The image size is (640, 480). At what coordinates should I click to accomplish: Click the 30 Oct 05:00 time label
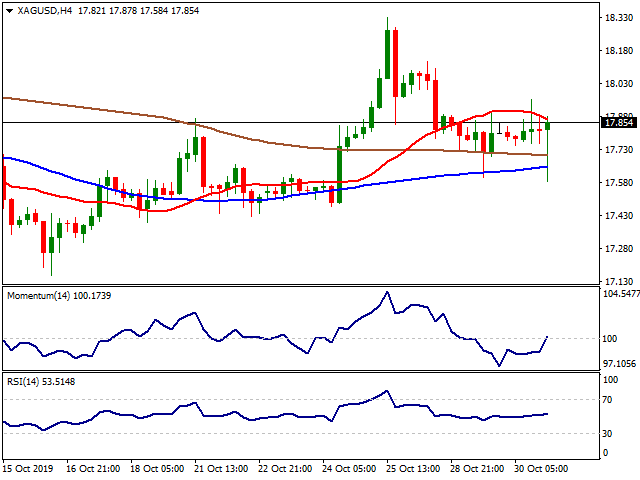(x=541, y=468)
